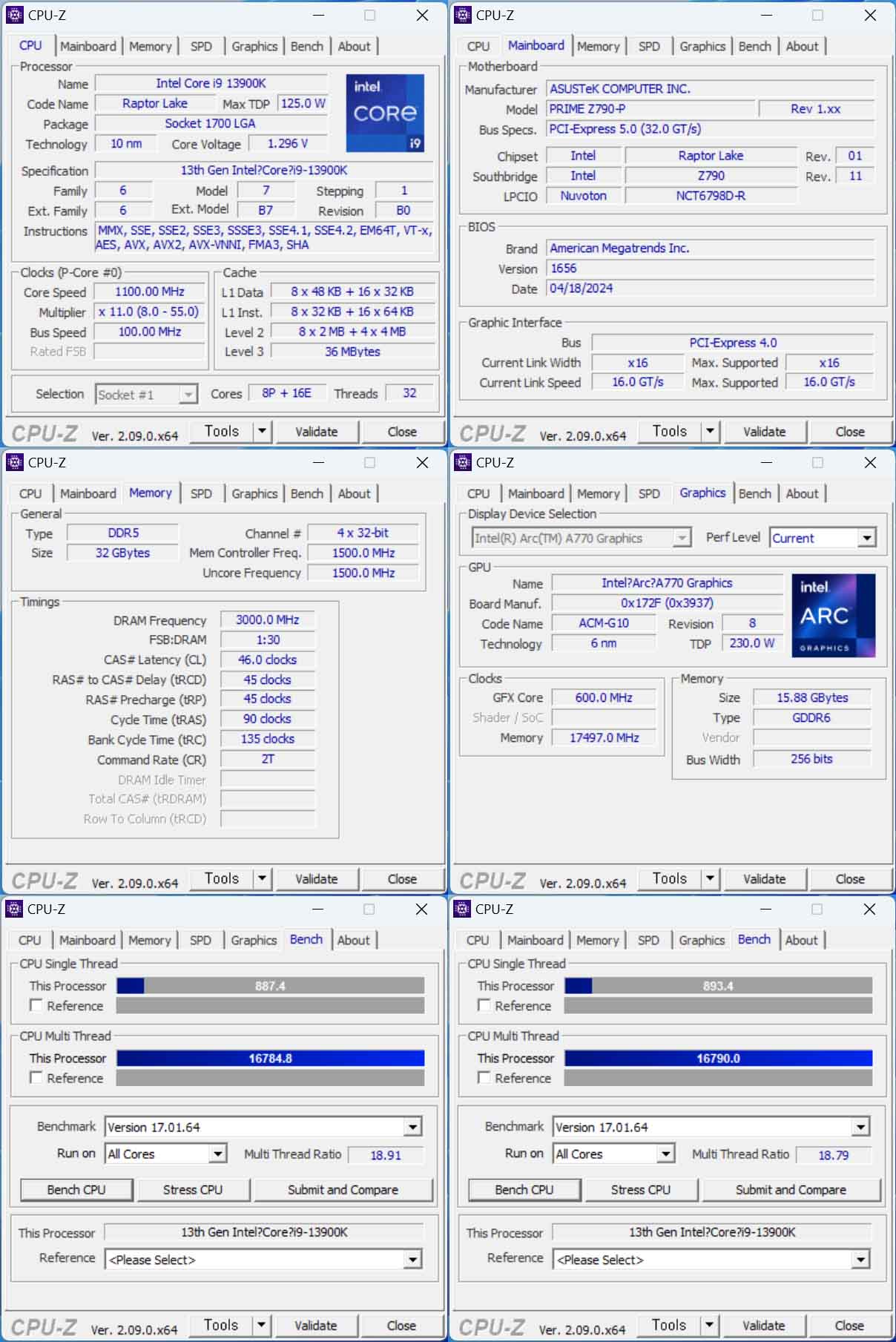Open the Tools dropdown arrow in the CPU info window

262,431
